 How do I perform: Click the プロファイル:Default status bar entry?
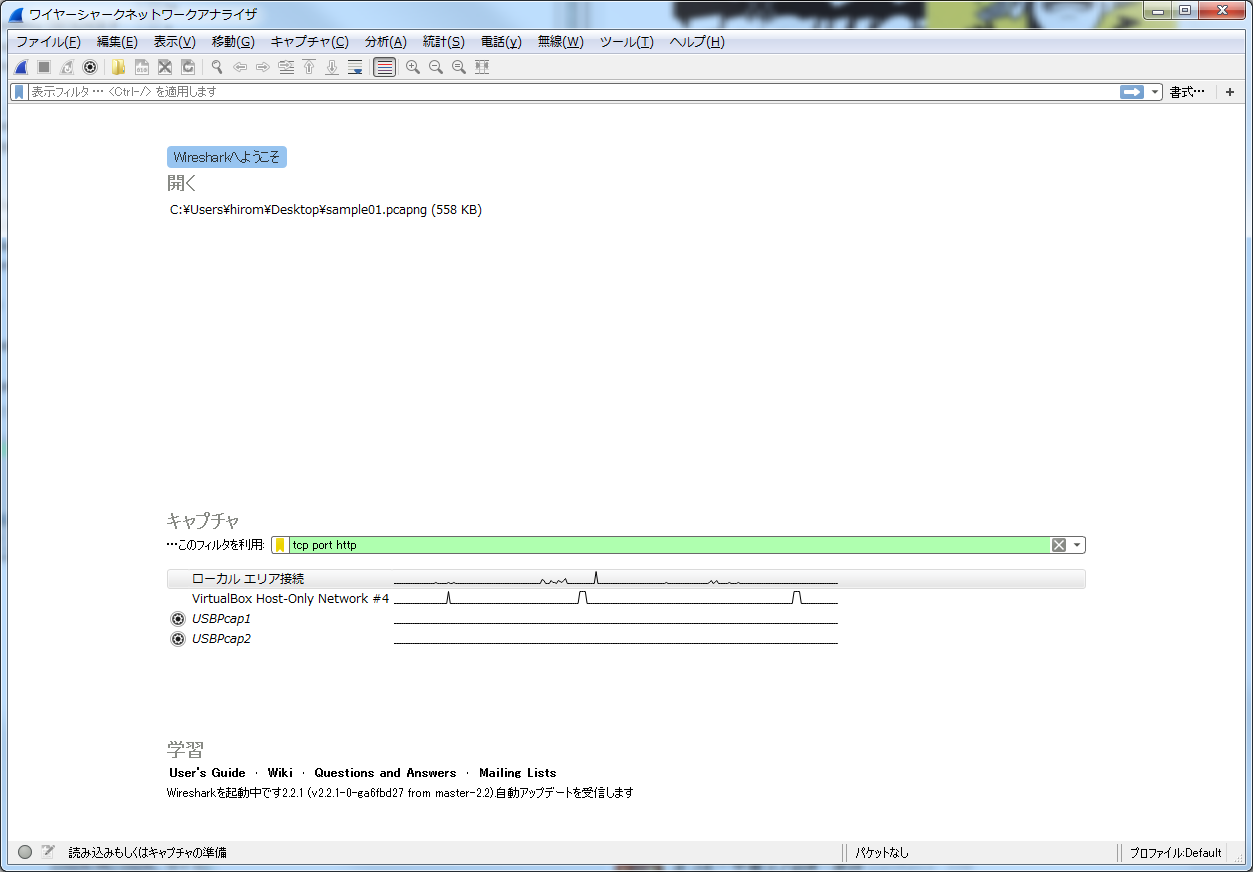pyautogui.click(x=1176, y=853)
